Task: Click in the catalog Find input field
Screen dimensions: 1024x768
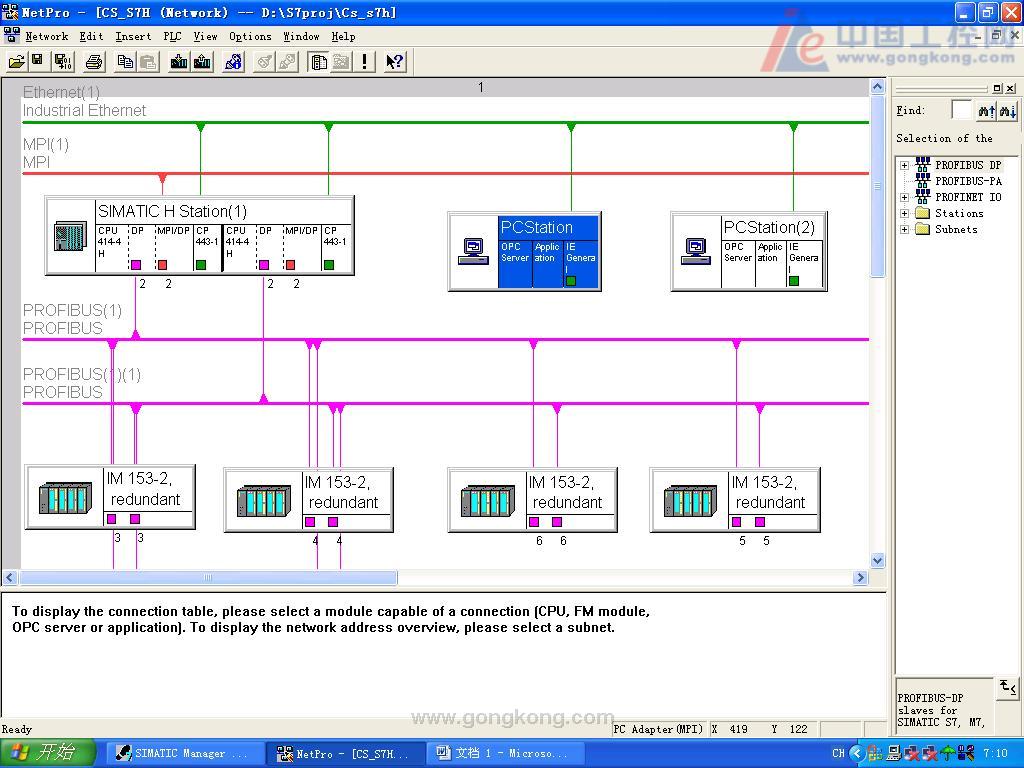Action: pyautogui.click(x=961, y=110)
